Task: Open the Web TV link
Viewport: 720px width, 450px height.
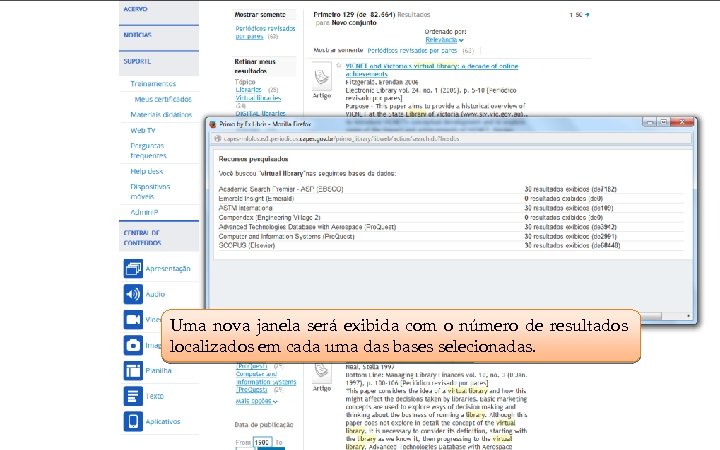Action: tap(143, 130)
